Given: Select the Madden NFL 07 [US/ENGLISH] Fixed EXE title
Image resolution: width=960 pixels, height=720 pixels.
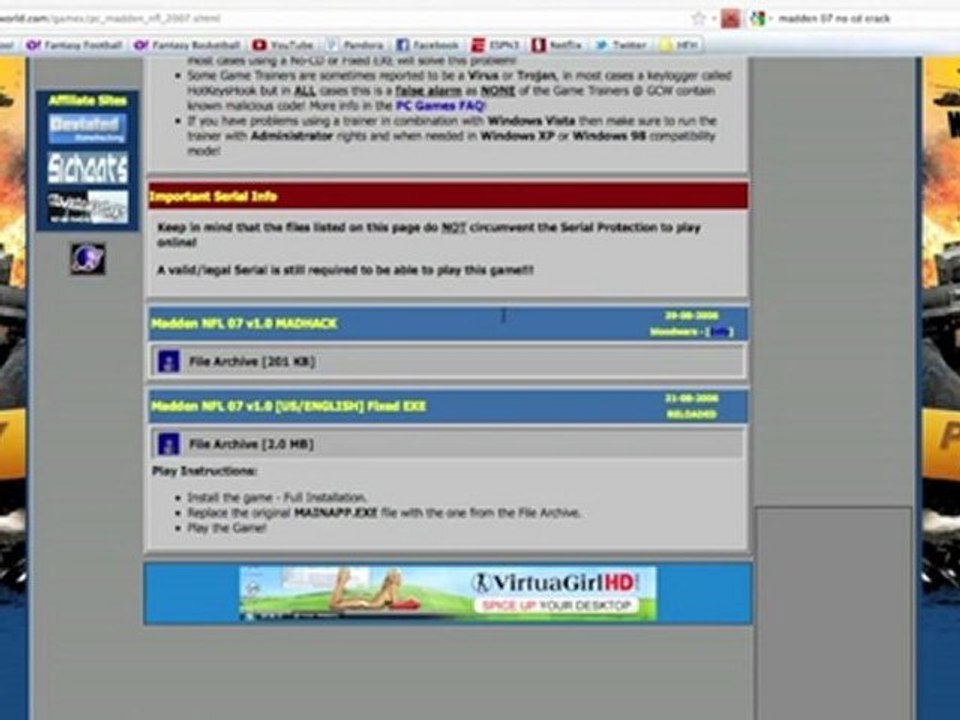Looking at the screenshot, I should coord(288,406).
